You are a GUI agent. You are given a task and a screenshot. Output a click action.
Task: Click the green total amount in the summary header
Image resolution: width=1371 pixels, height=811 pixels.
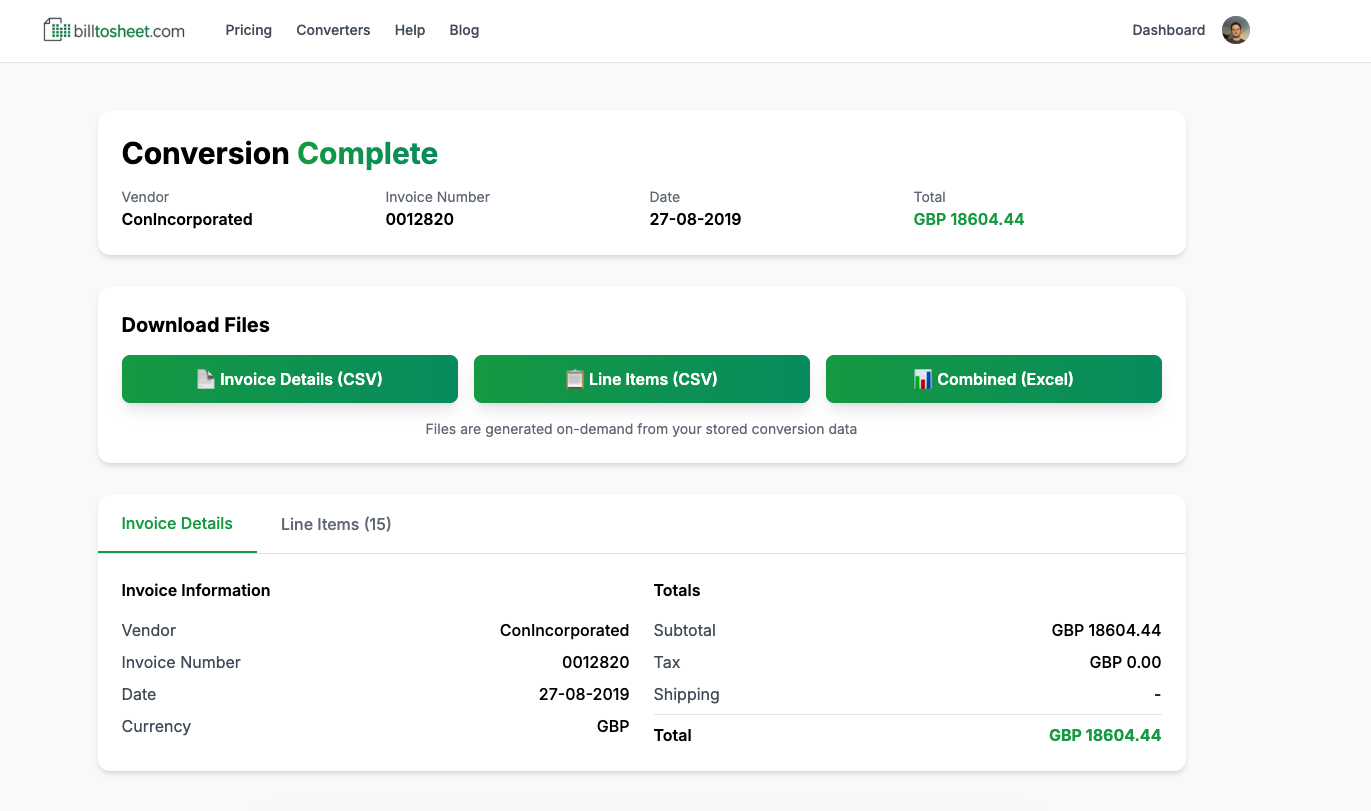[x=968, y=219]
